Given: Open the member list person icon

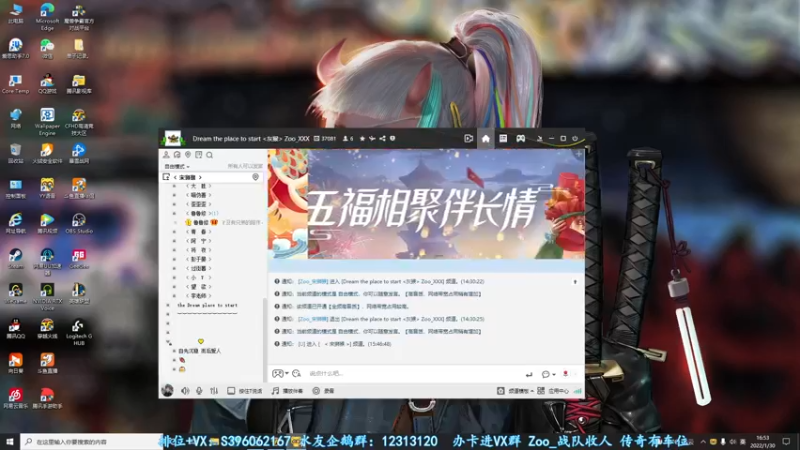Looking at the screenshot, I should click(166, 155).
